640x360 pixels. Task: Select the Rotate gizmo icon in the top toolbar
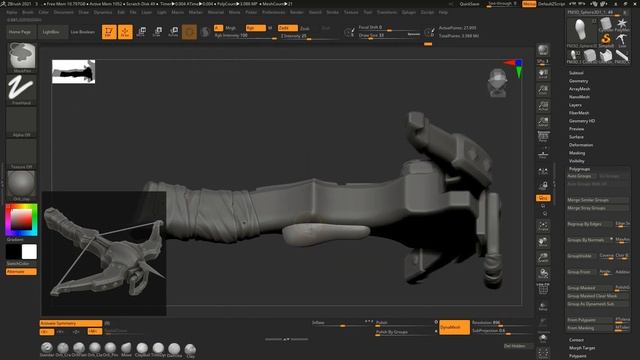pos(173,32)
